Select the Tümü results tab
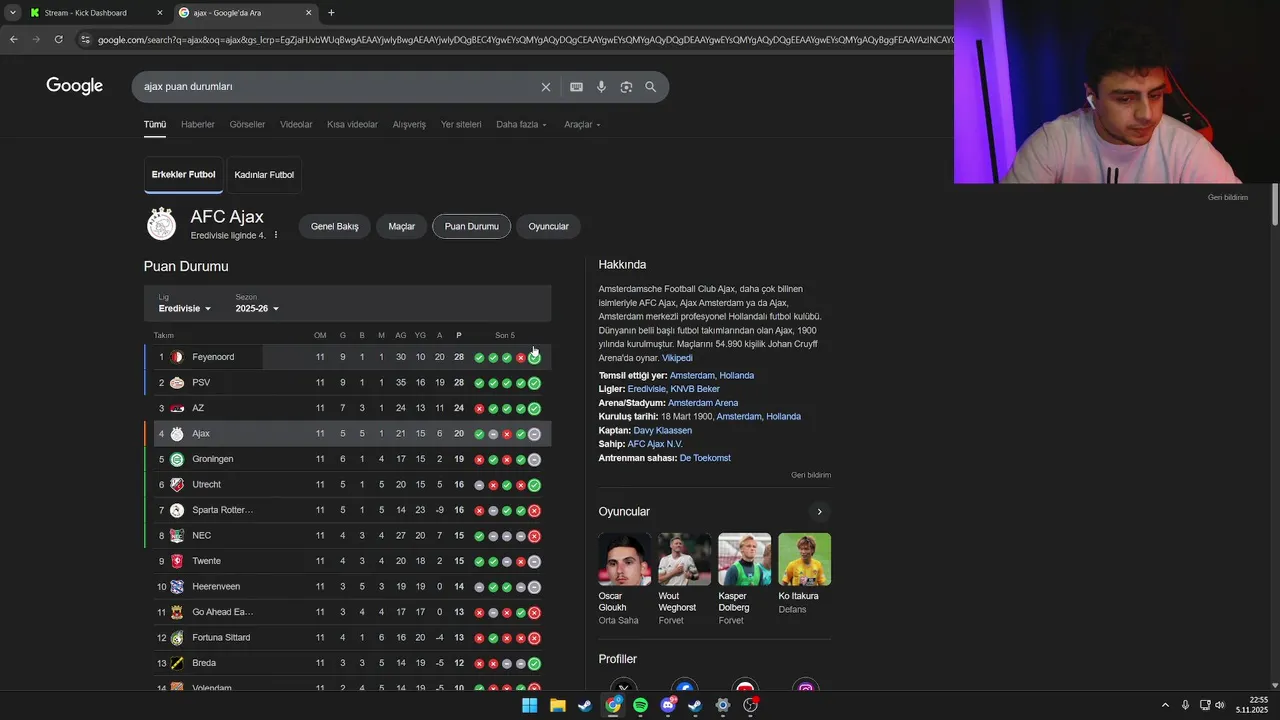 point(155,125)
